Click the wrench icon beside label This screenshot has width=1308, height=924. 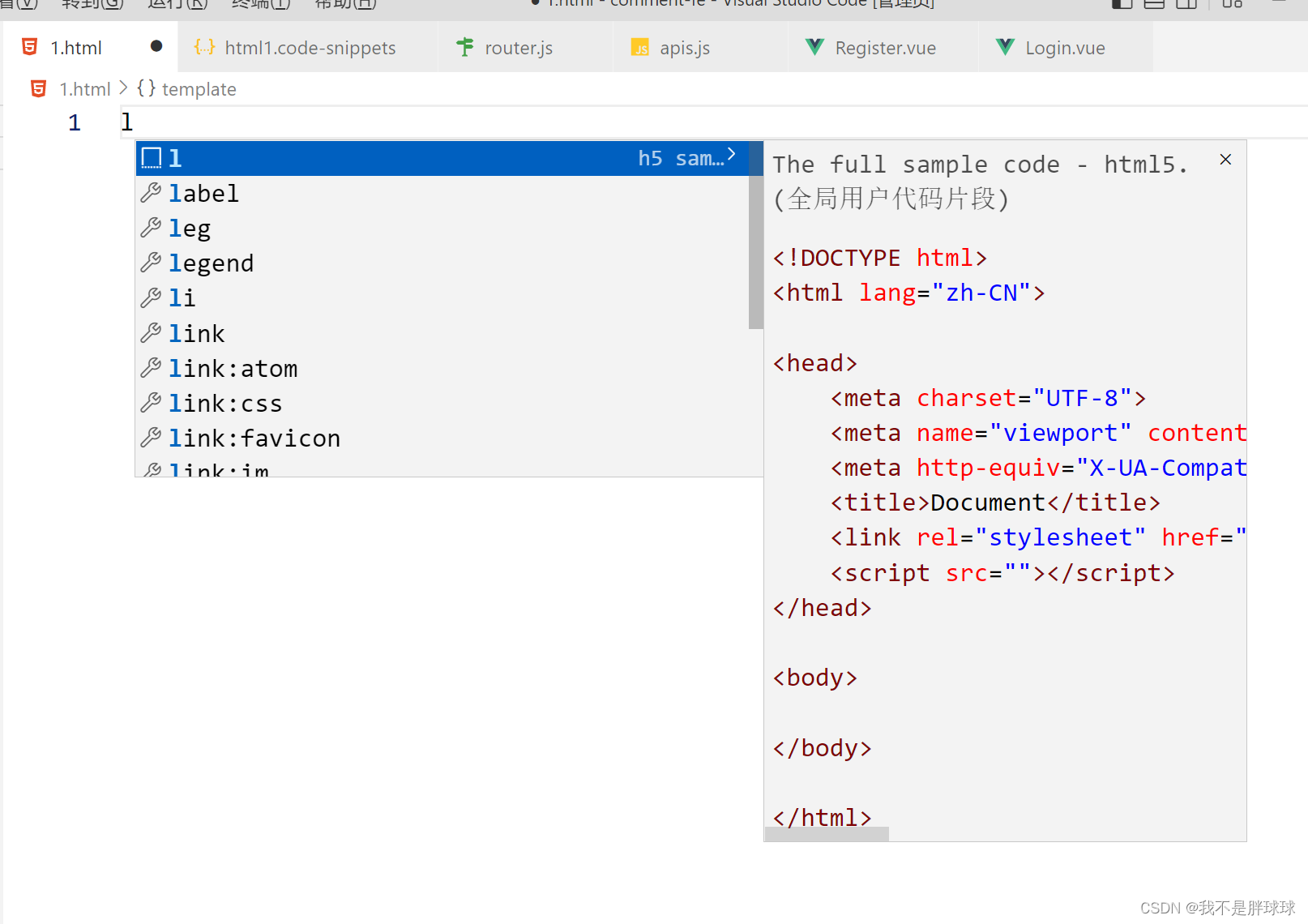coord(151,193)
